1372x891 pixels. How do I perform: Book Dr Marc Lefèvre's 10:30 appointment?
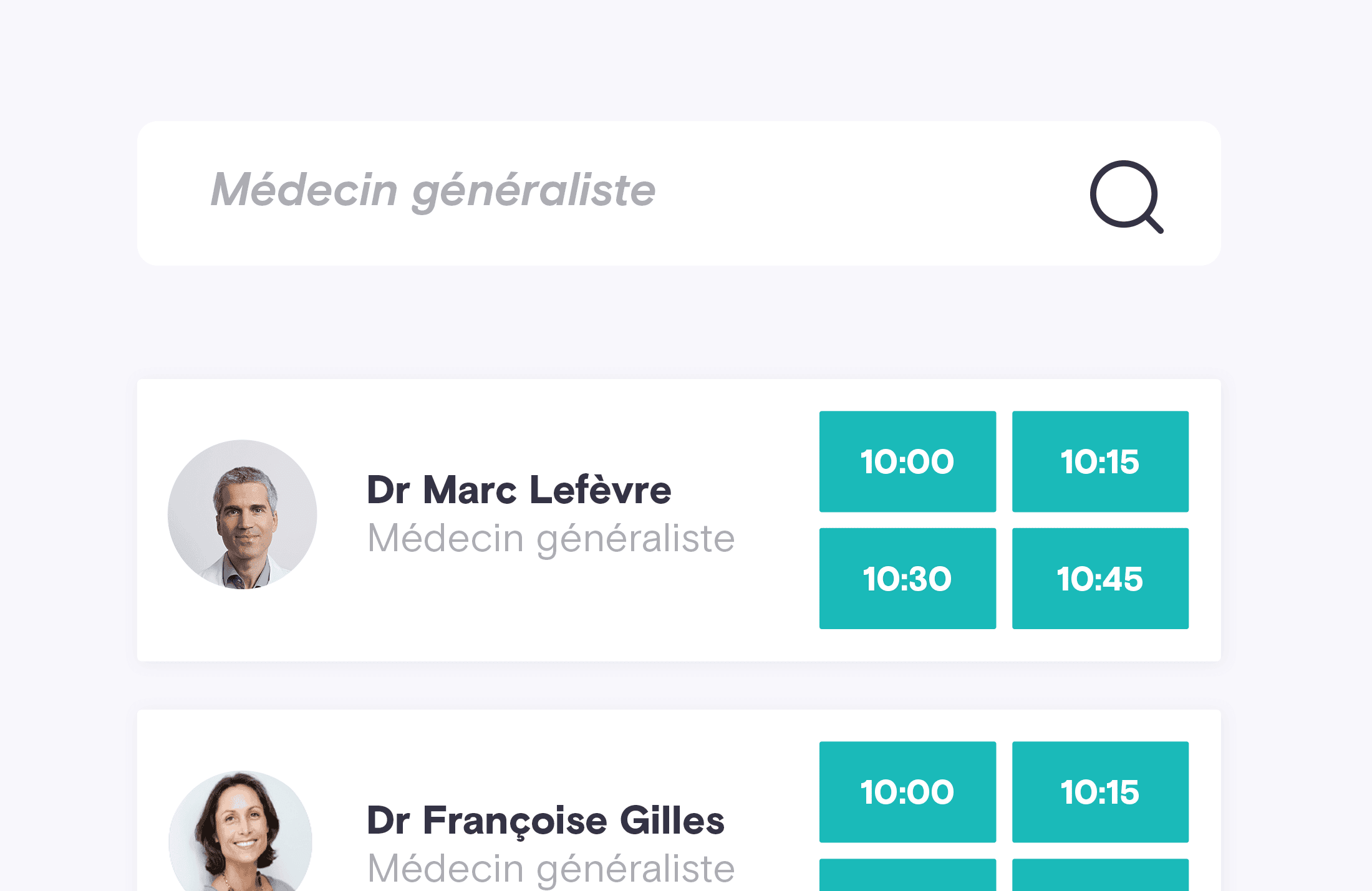point(907,579)
